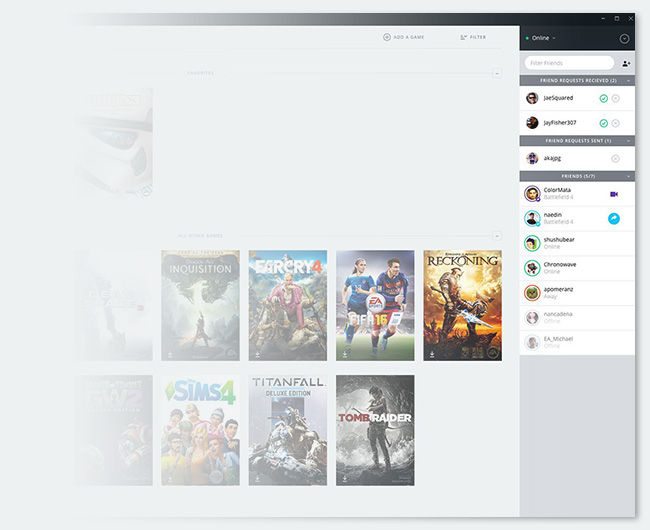Click nancadena's offline avatar
Screen dimensions: 650x530
point(532,318)
